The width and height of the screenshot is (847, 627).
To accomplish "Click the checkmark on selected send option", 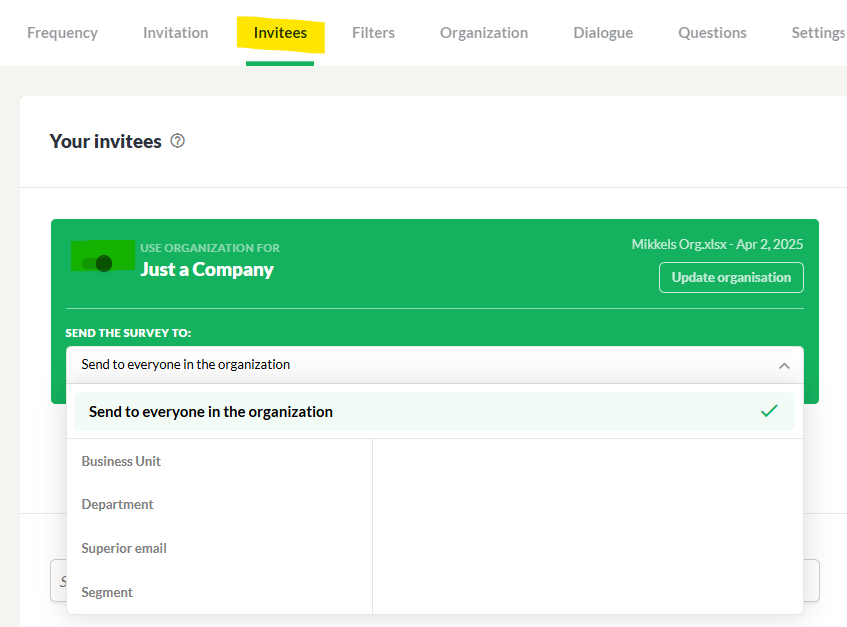I will tap(769, 411).
